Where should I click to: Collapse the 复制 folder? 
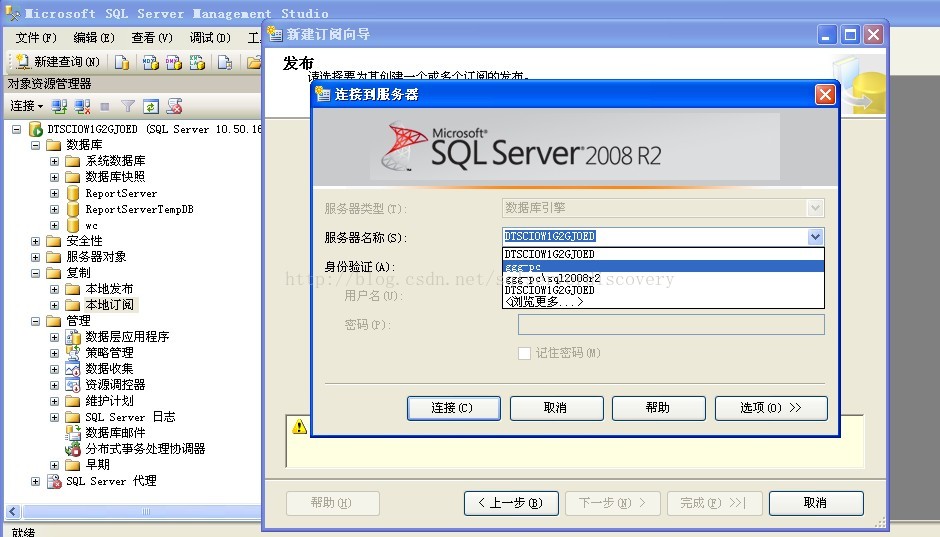click(35, 273)
